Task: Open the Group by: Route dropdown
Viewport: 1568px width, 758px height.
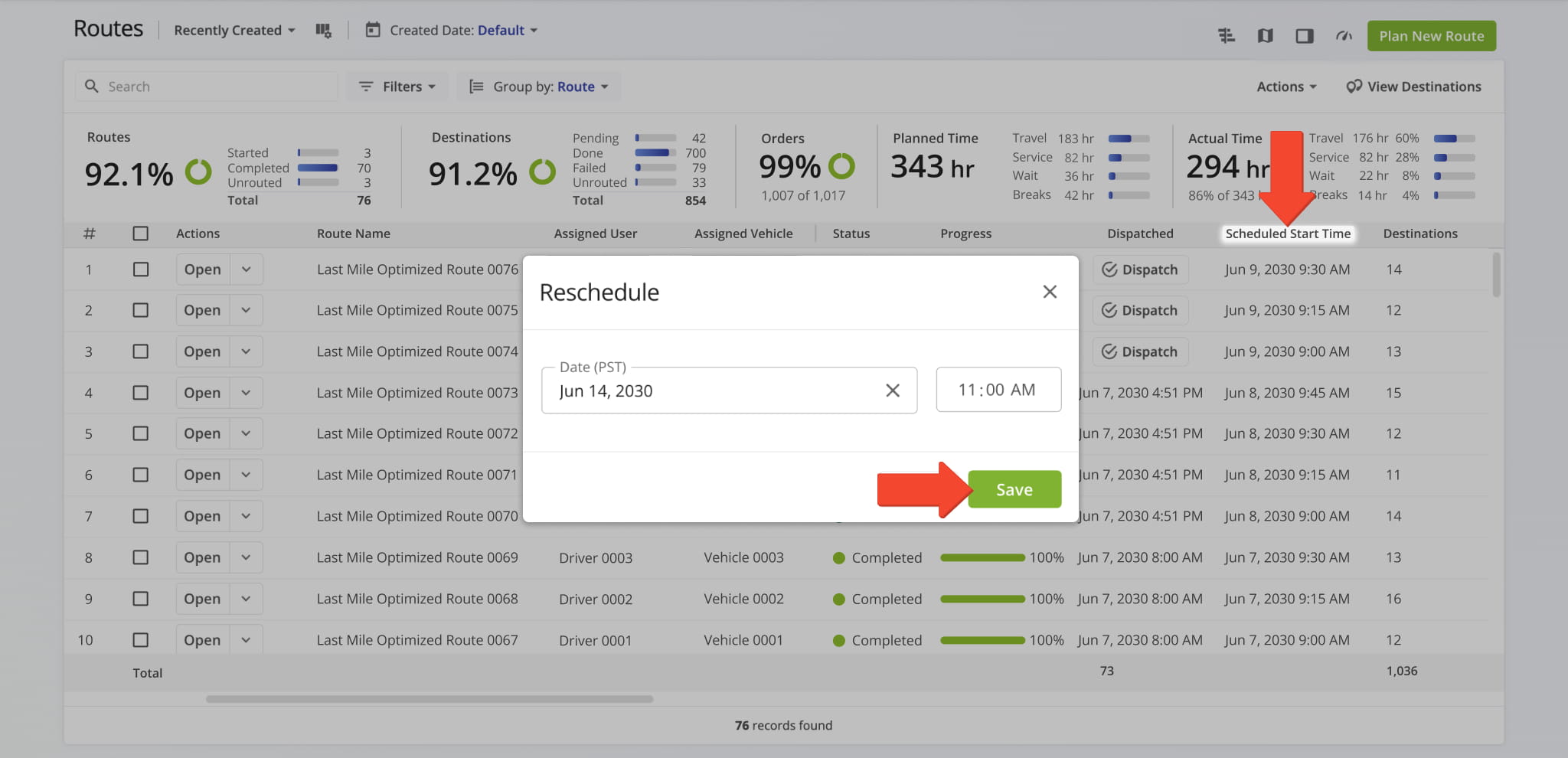Action: pyautogui.click(x=539, y=87)
